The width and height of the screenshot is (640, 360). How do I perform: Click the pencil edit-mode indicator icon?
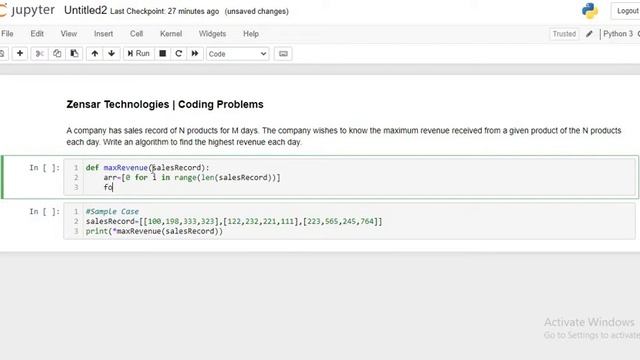pyautogui.click(x=589, y=34)
